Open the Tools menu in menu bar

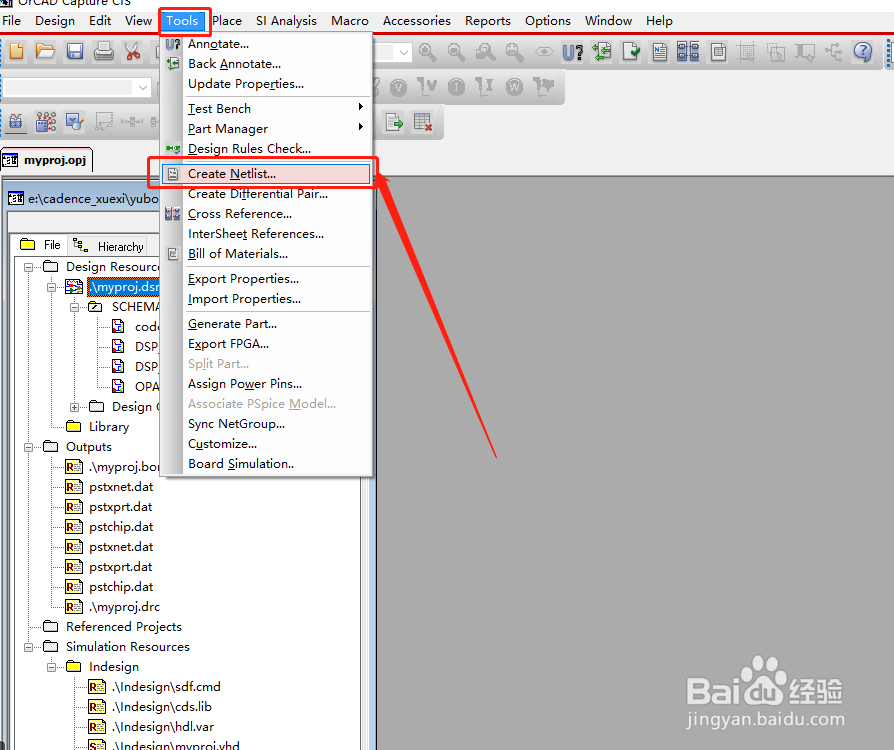tap(182, 21)
